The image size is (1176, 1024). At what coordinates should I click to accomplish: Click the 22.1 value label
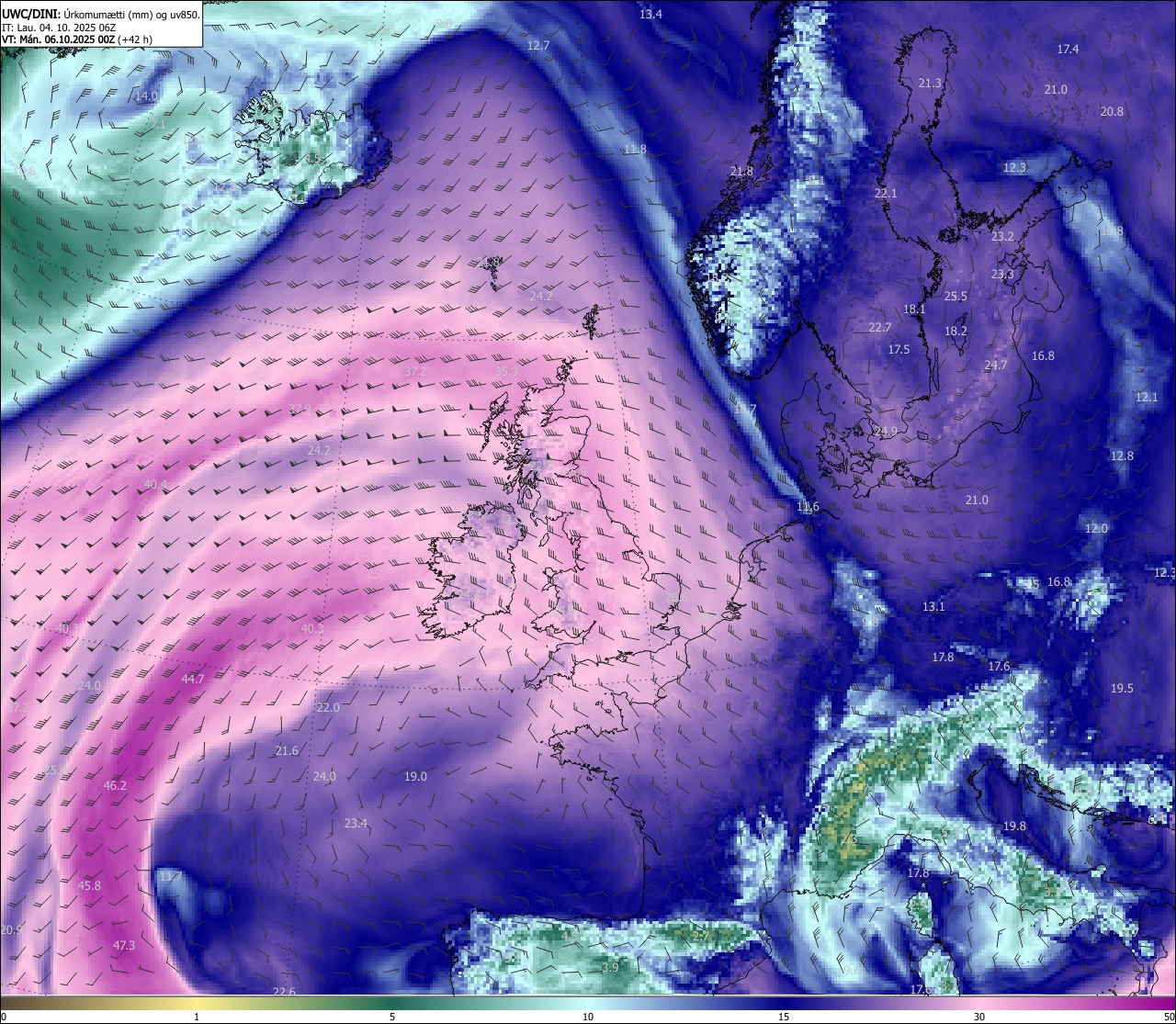coord(886,193)
